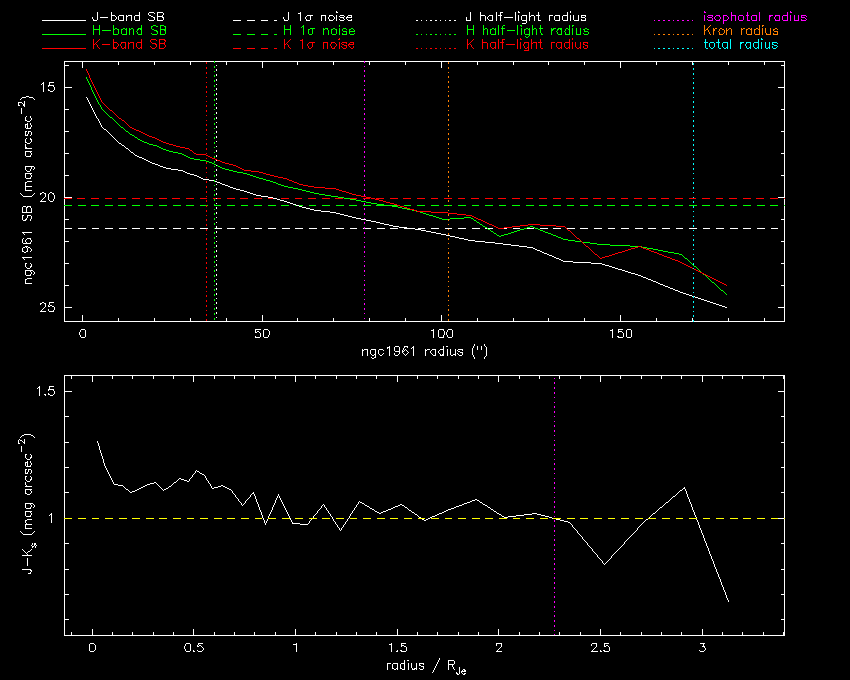
Task: Click the J 1σ noise legend entry
Action: tap(320, 19)
